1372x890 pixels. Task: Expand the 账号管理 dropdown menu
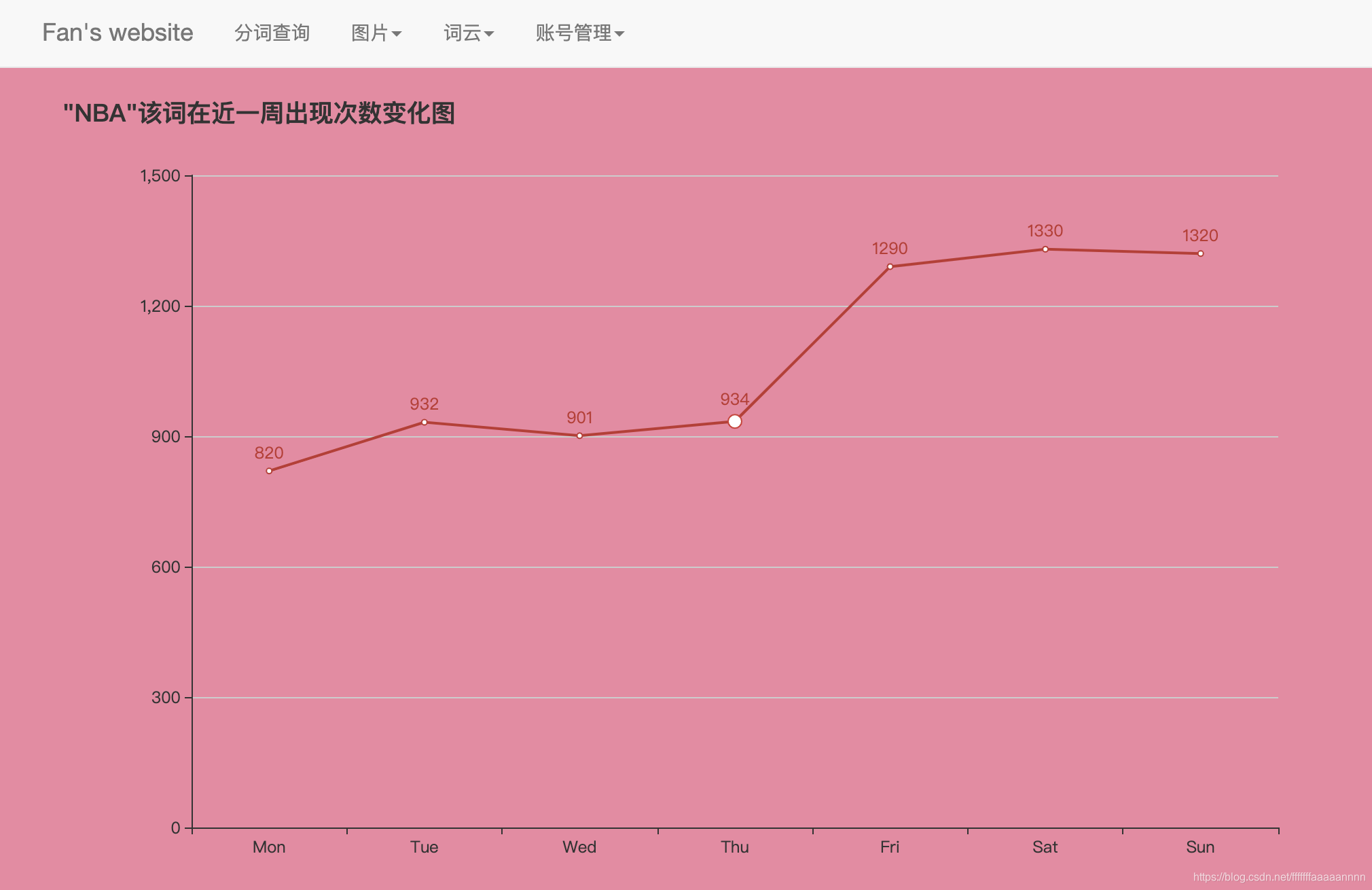tap(580, 33)
